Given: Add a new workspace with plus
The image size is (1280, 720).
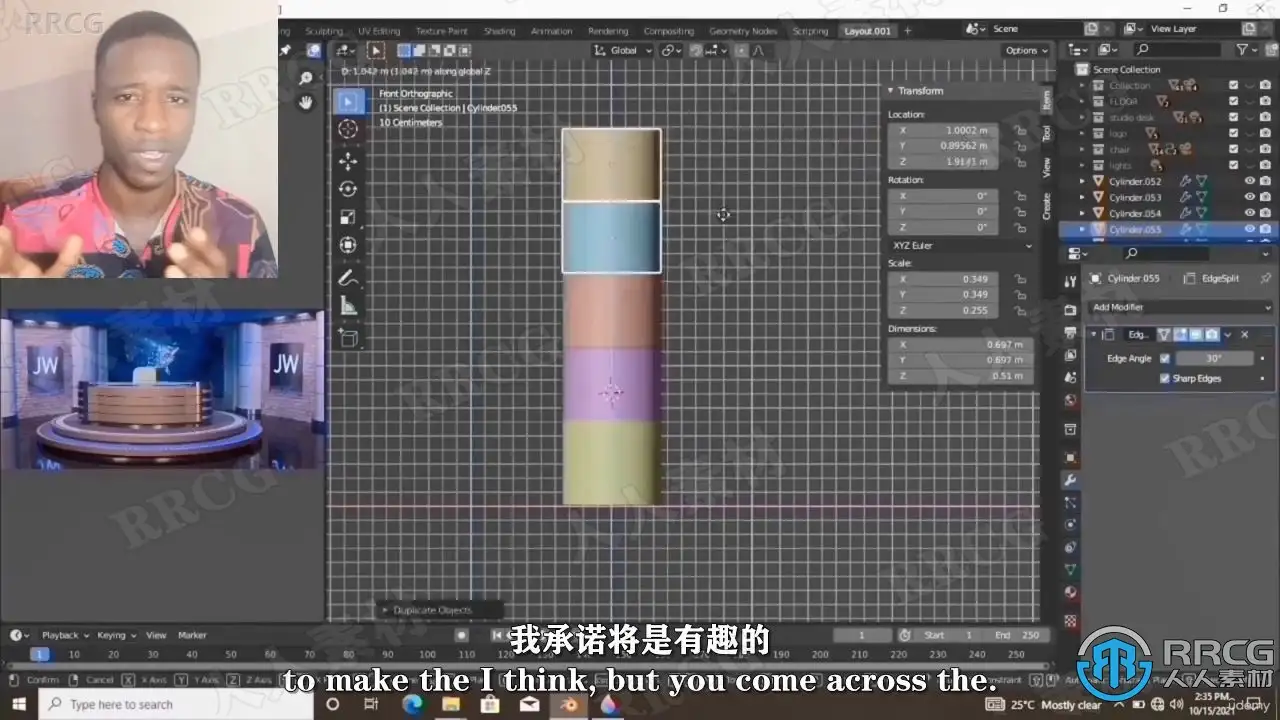Looking at the screenshot, I should (x=908, y=31).
